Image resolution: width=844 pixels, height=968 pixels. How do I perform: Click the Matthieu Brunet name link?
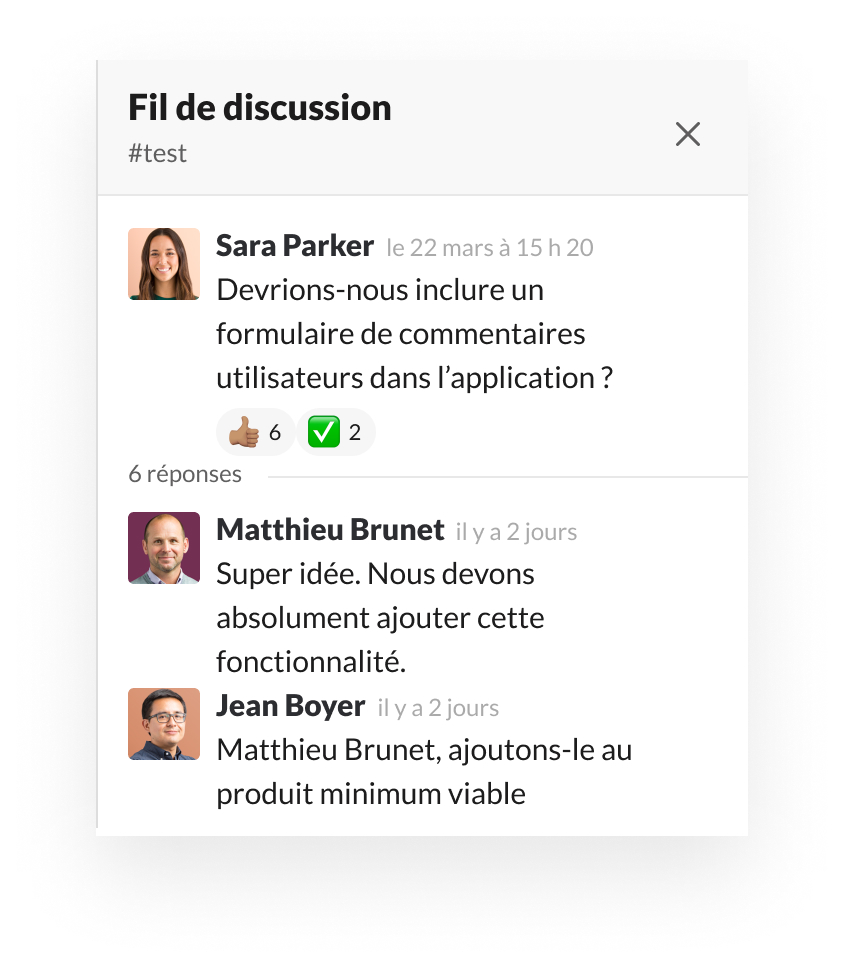point(330,530)
